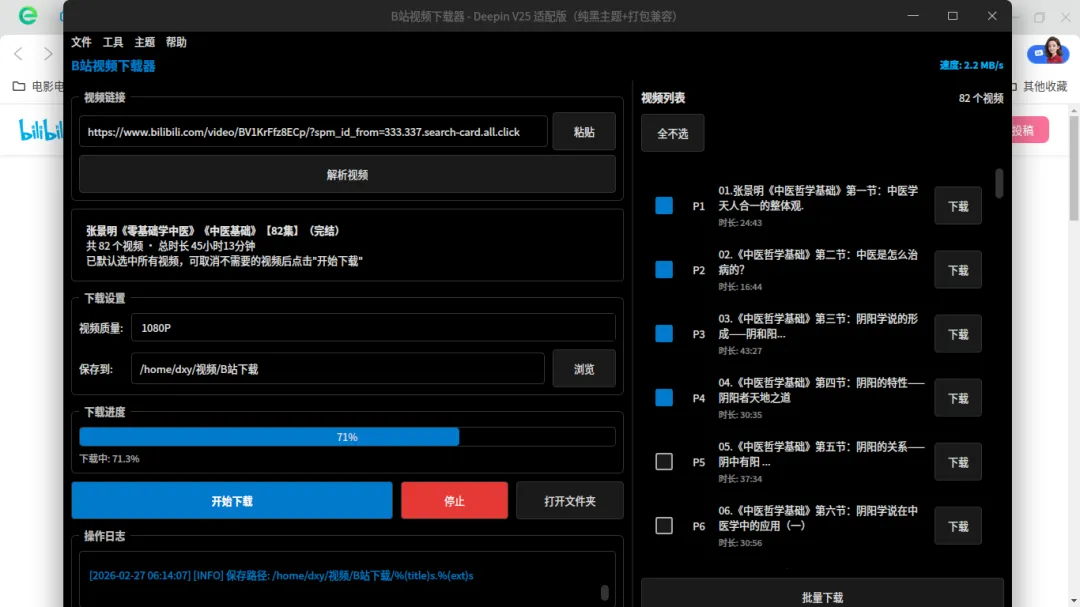Click 下载 button for P5 video
Image resolution: width=1080 pixels, height=607 pixels.
[x=958, y=462]
